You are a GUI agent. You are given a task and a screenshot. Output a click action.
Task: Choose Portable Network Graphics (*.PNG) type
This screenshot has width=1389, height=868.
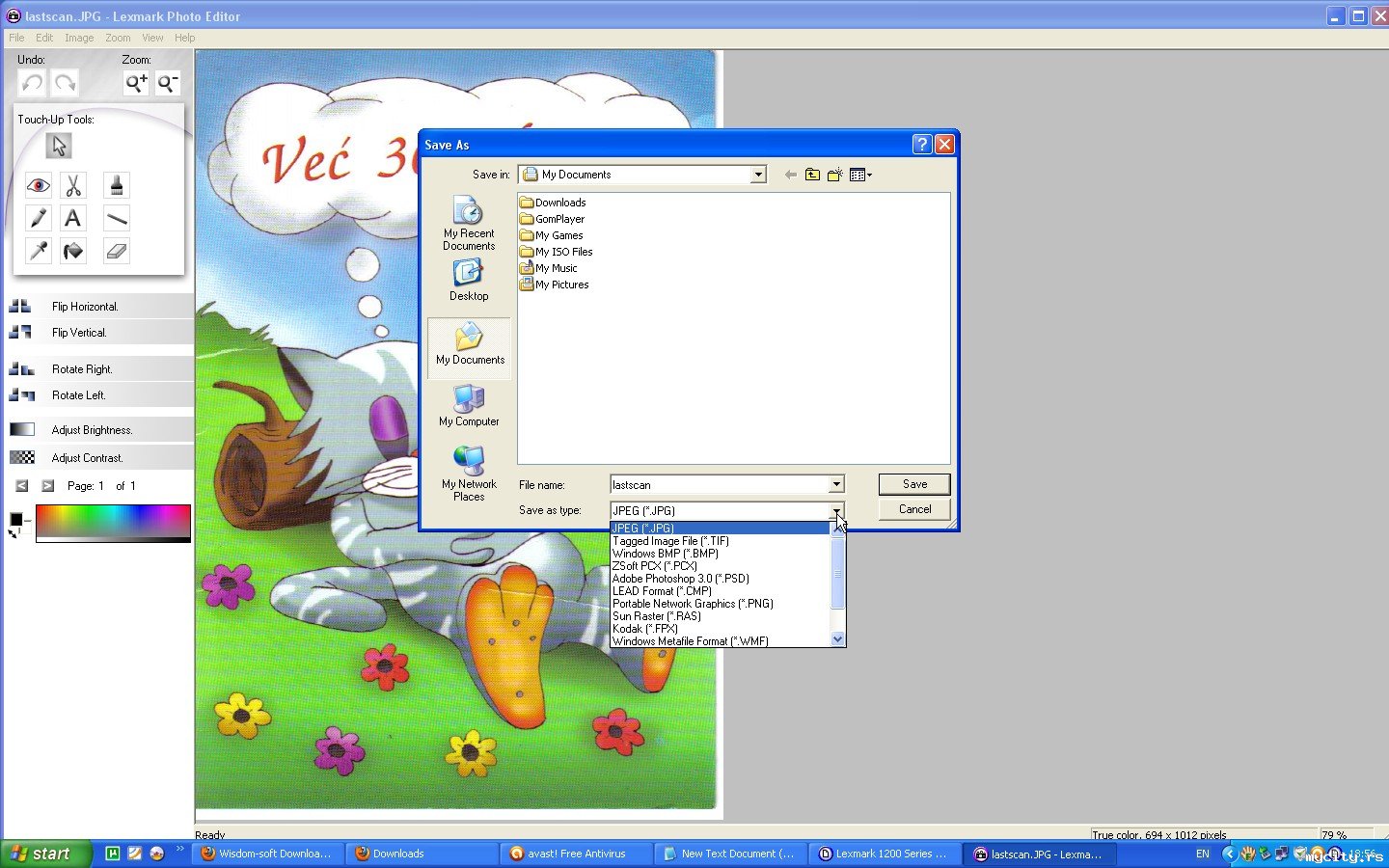pos(720,604)
